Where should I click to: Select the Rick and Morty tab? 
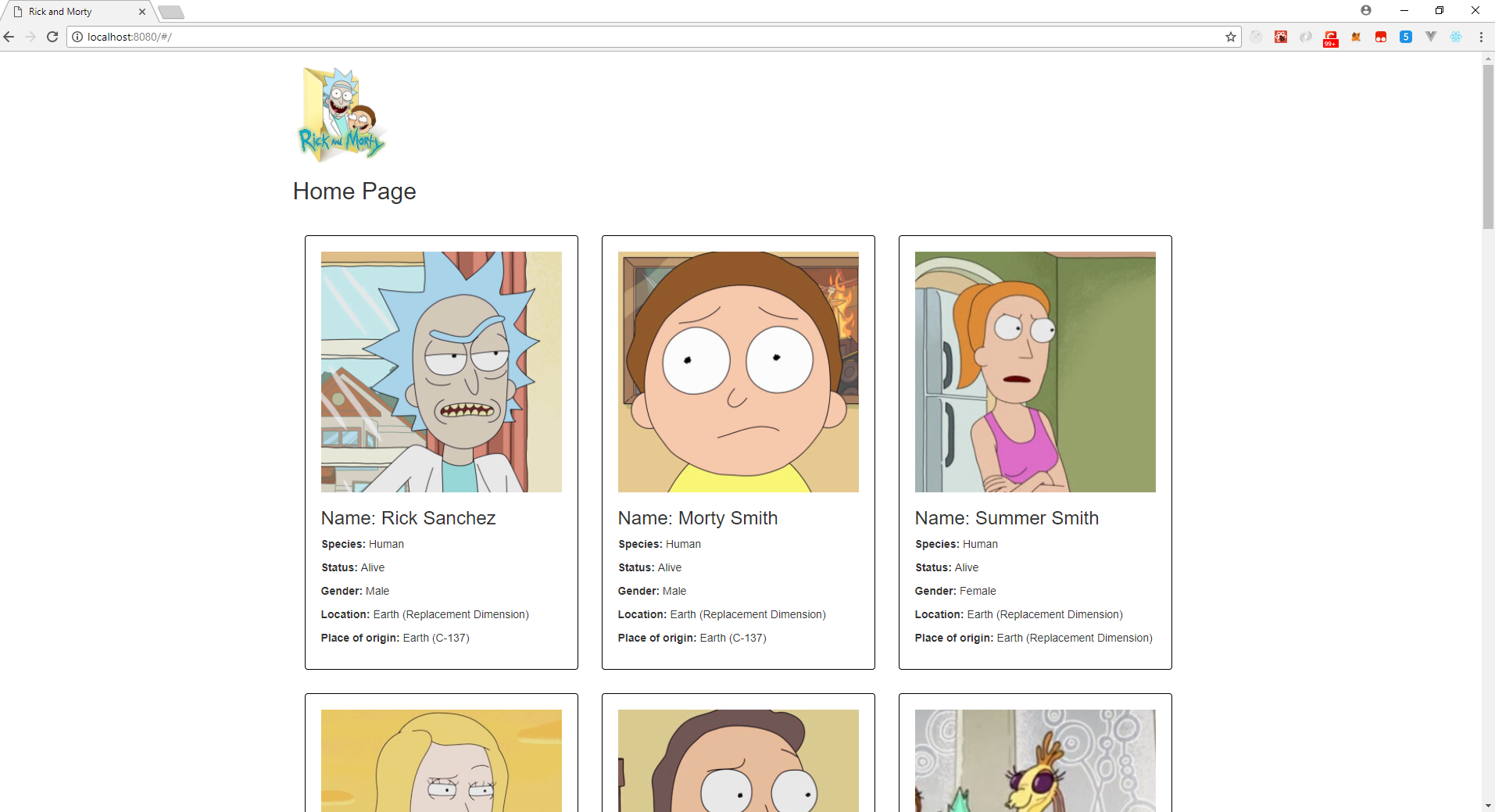click(78, 12)
